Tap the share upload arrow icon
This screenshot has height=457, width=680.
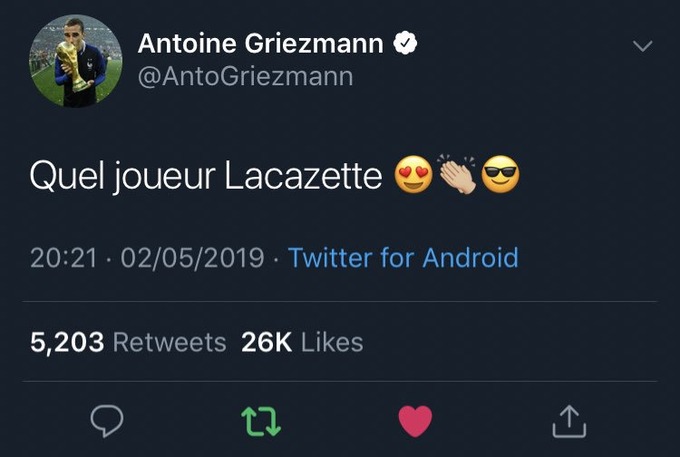(569, 421)
